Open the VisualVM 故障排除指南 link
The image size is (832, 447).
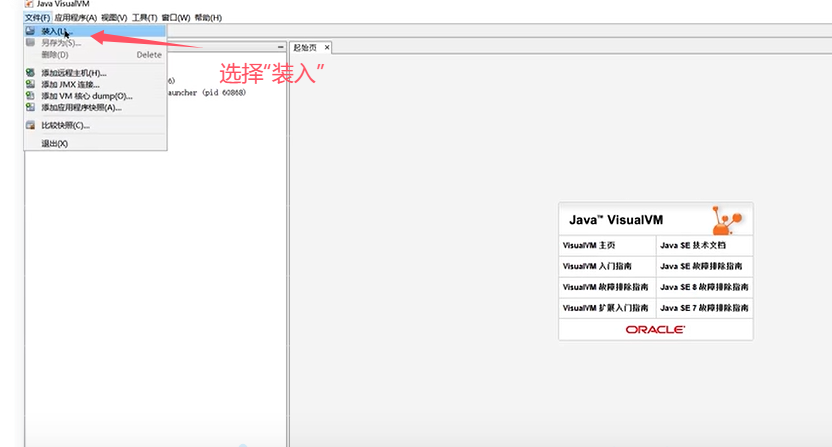[x=605, y=287]
